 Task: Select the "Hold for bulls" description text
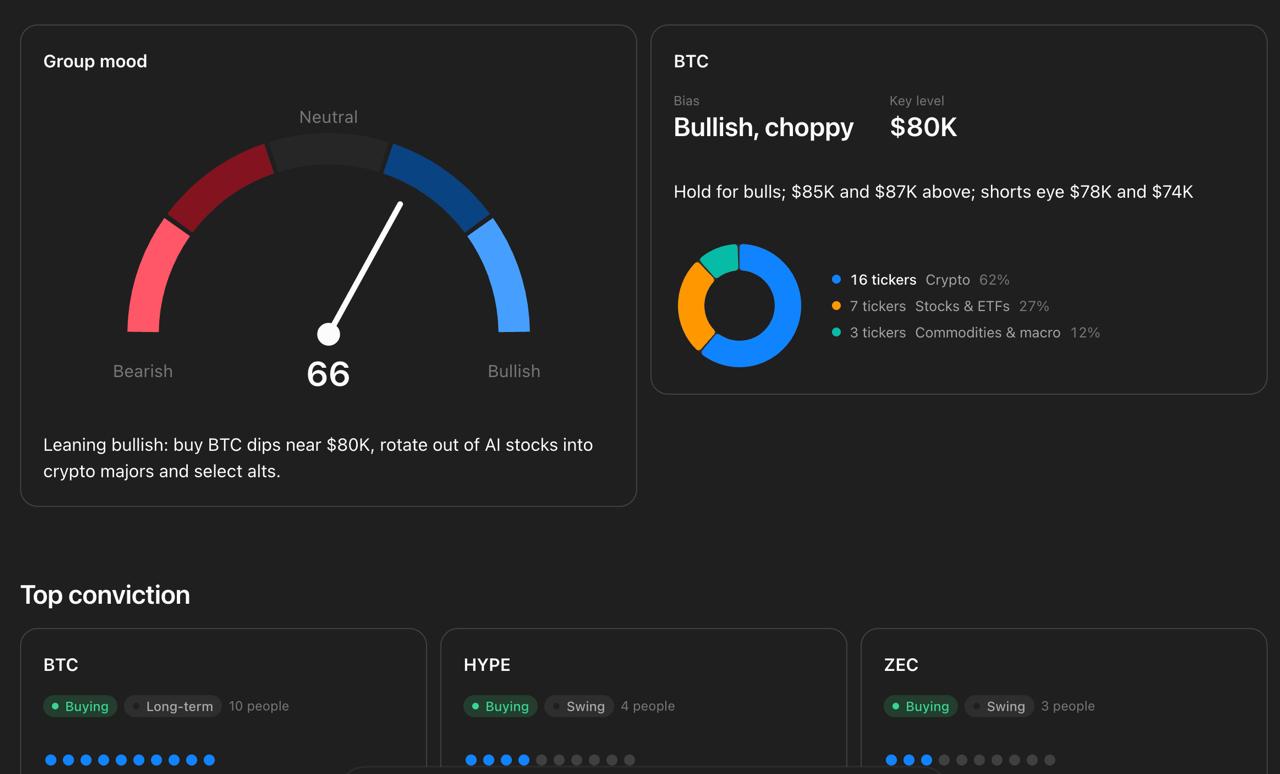[x=933, y=192]
